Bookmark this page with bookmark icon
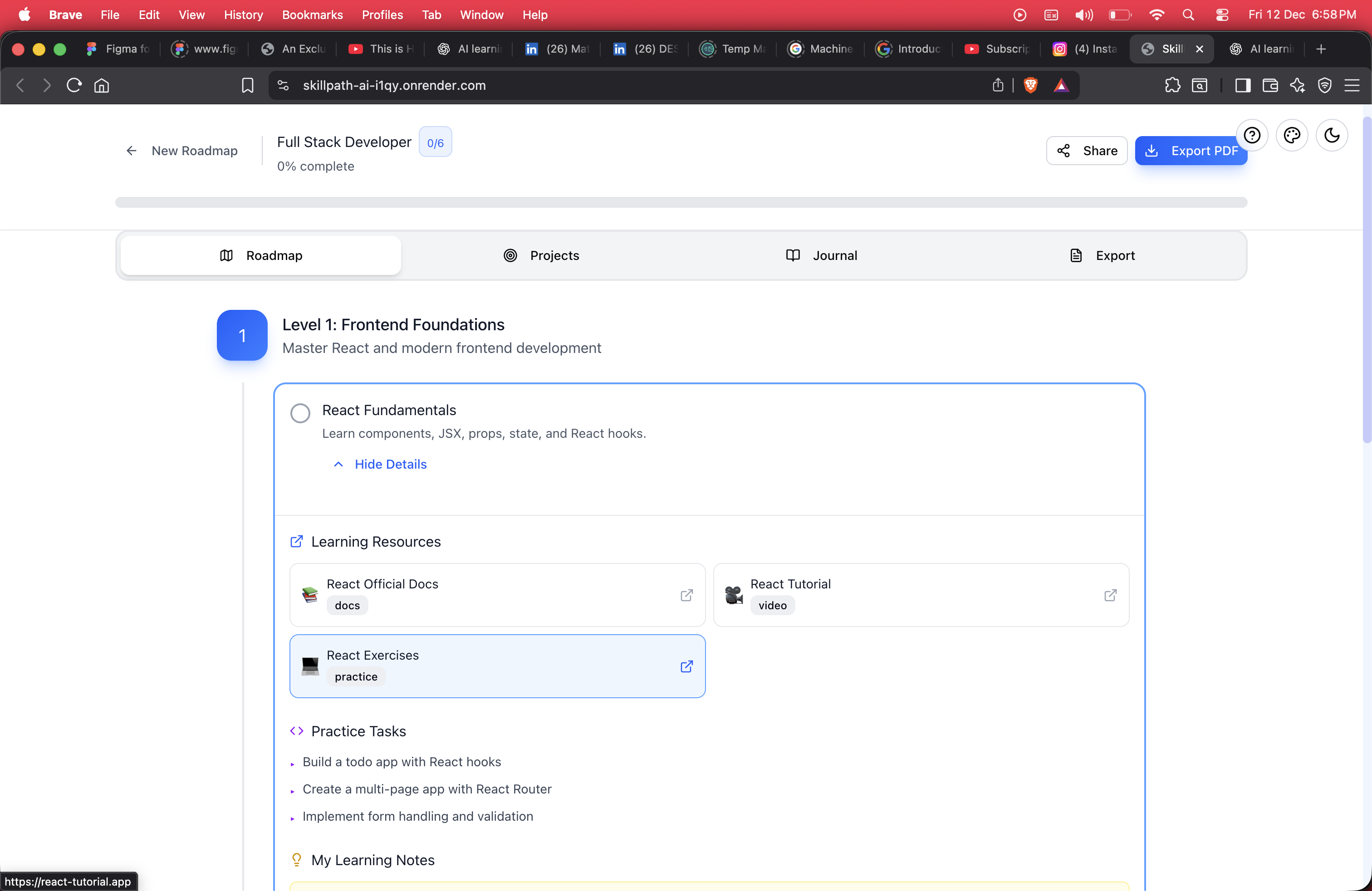Viewport: 1372px width, 891px height. click(x=247, y=85)
